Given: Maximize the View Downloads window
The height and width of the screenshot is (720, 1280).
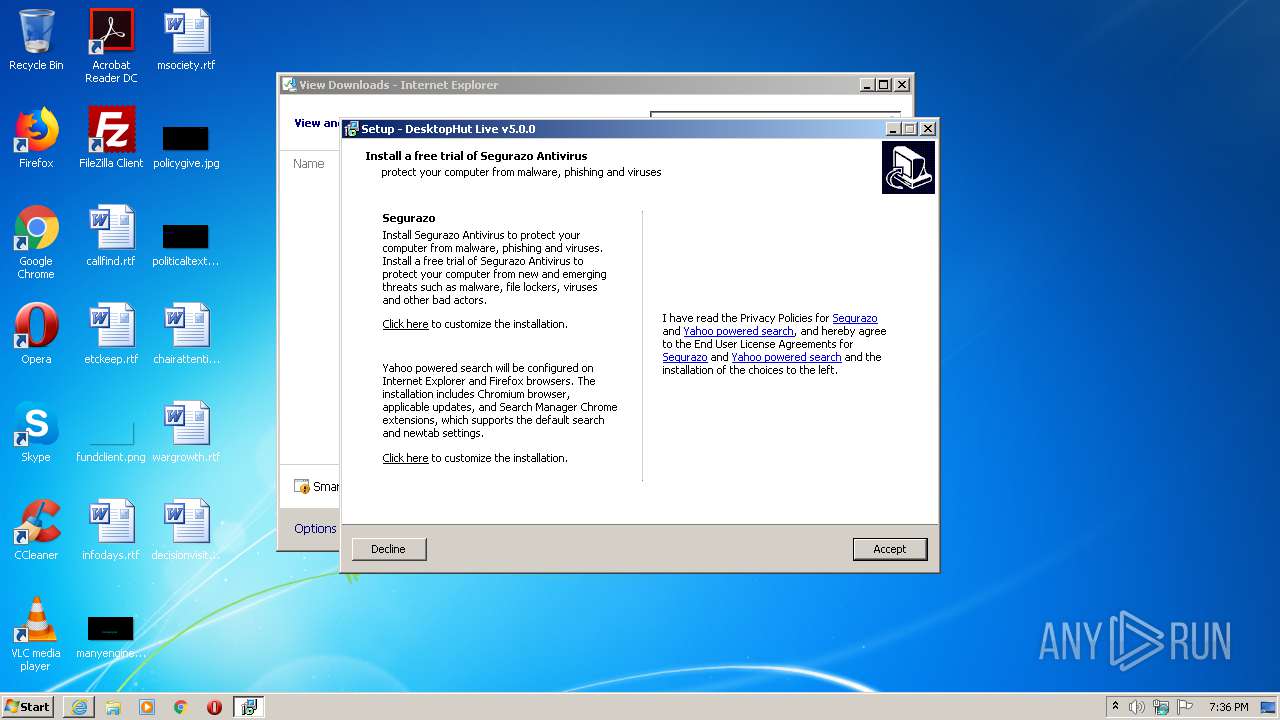Looking at the screenshot, I should (883, 85).
